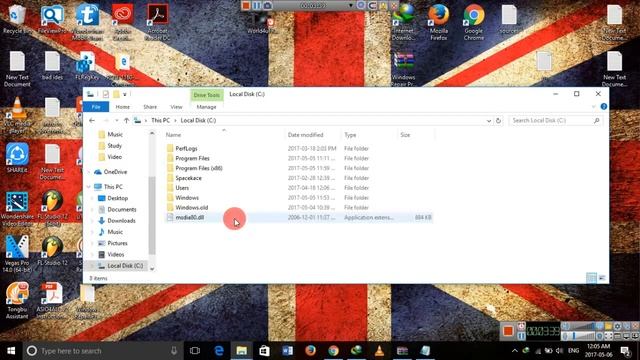This screenshot has height=360, width=640.
Task: Show hidden system tray icons chevron
Action: 515,351
